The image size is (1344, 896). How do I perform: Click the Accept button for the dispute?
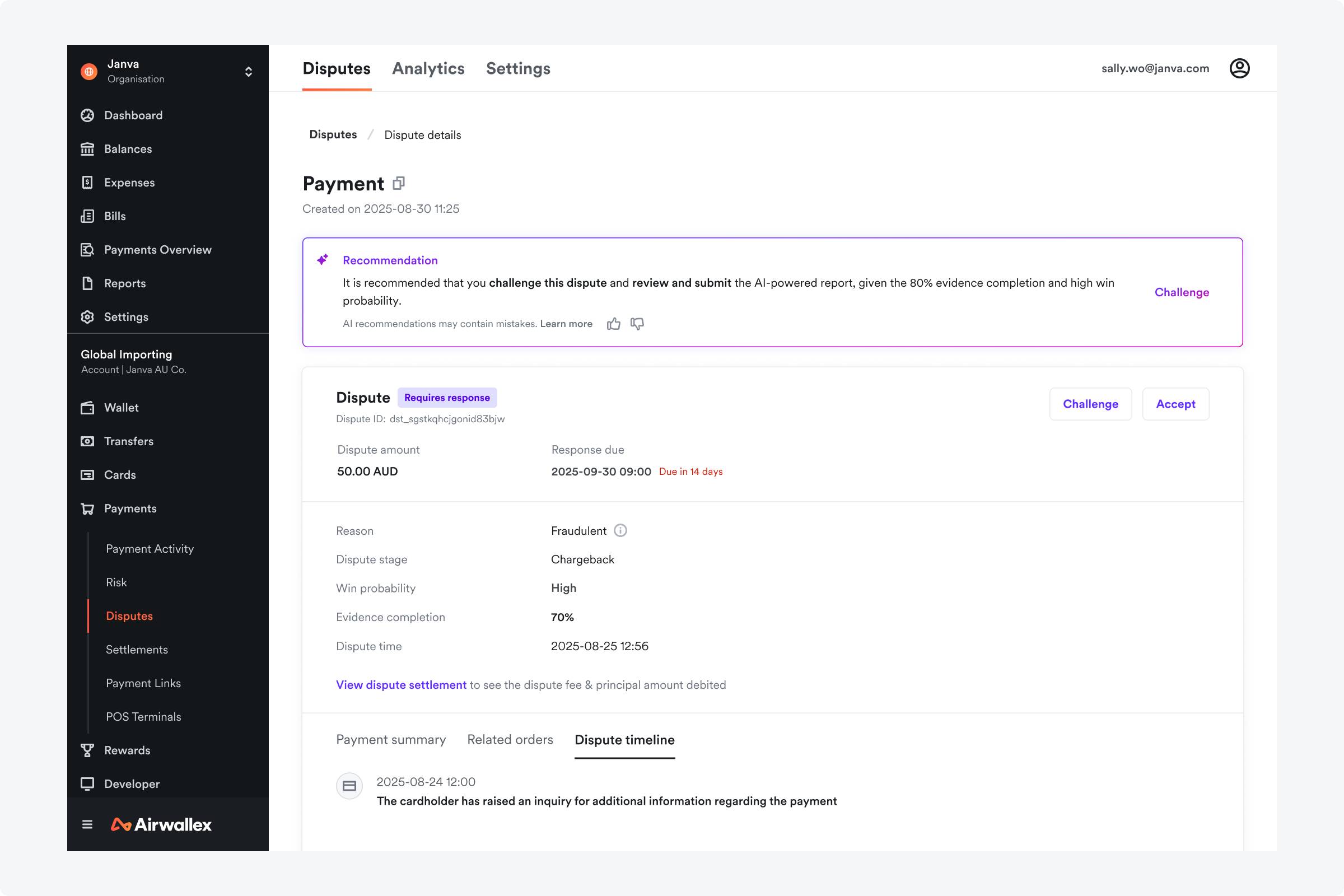[x=1175, y=404]
